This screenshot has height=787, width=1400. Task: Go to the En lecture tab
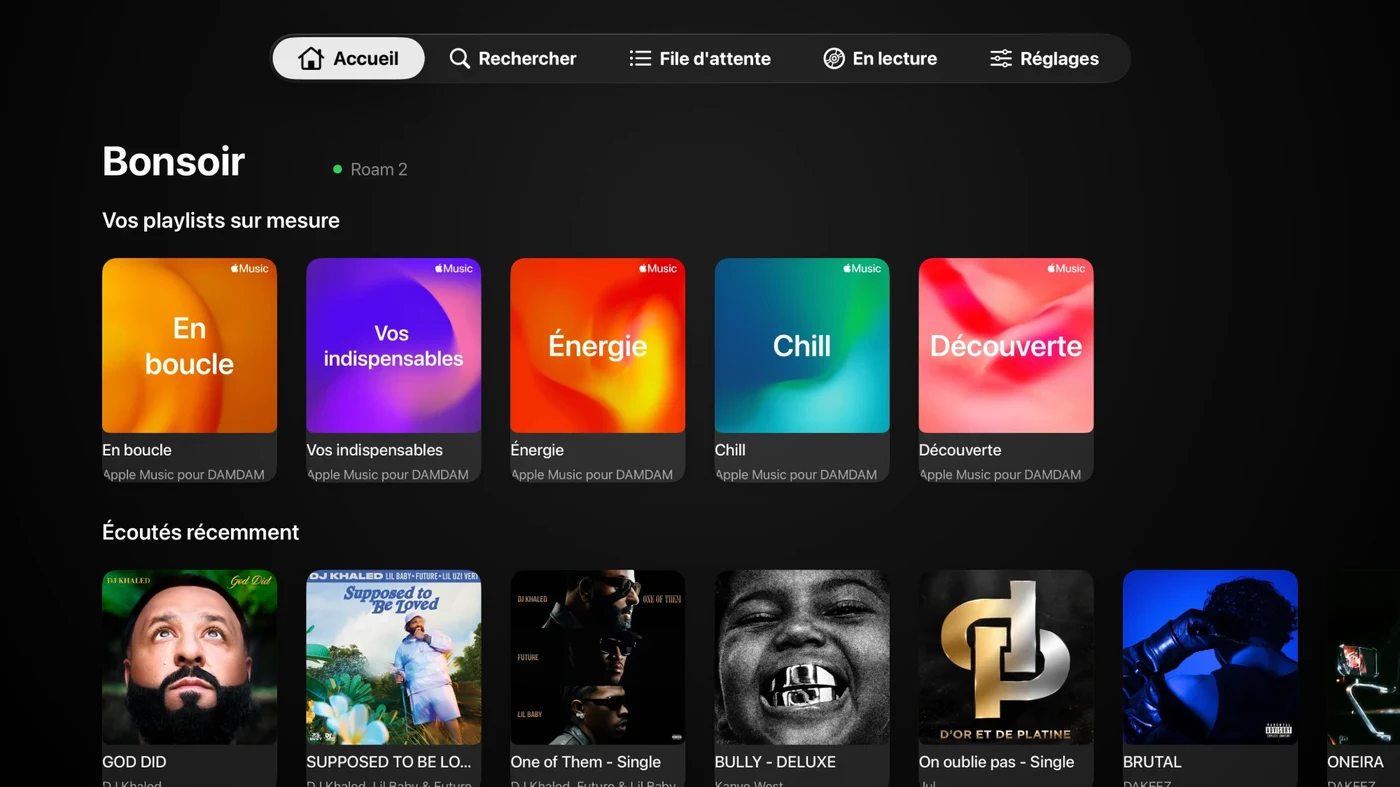pyautogui.click(x=880, y=59)
